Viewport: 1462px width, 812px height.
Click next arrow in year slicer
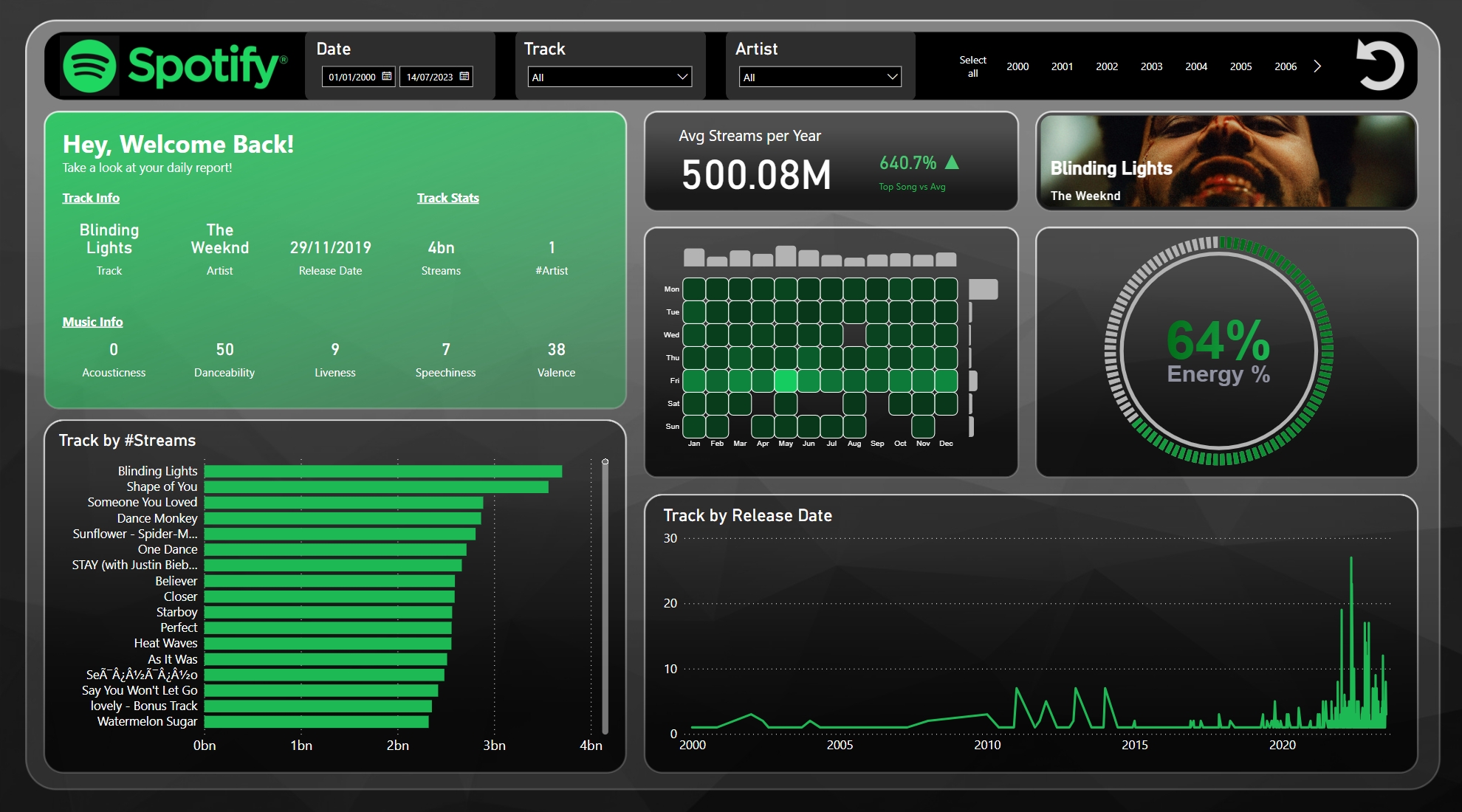pos(1317,66)
